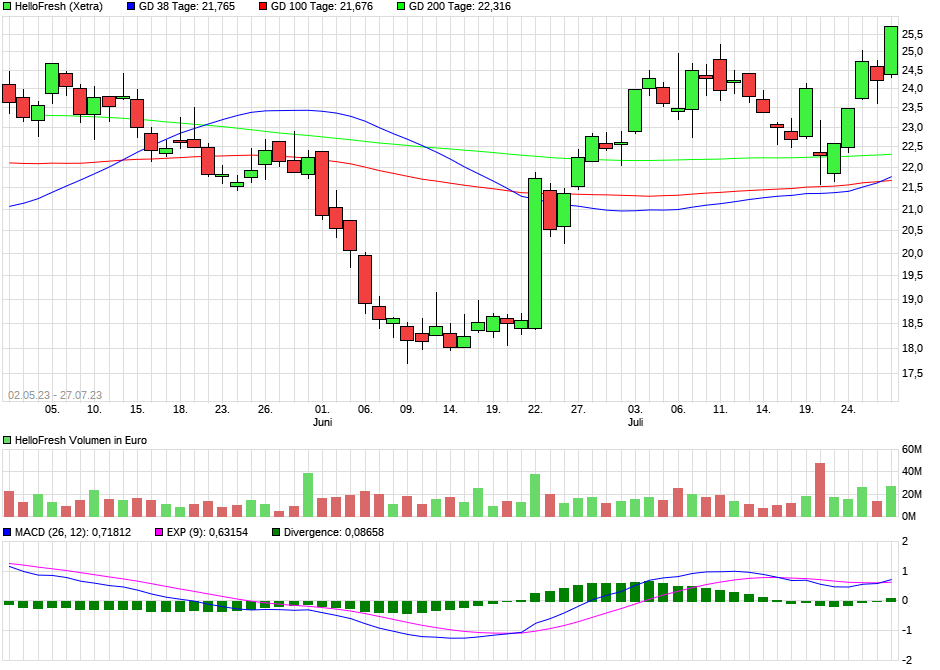Click the '10.' date axis label
This screenshot has width=940, height=670.
click(94, 409)
